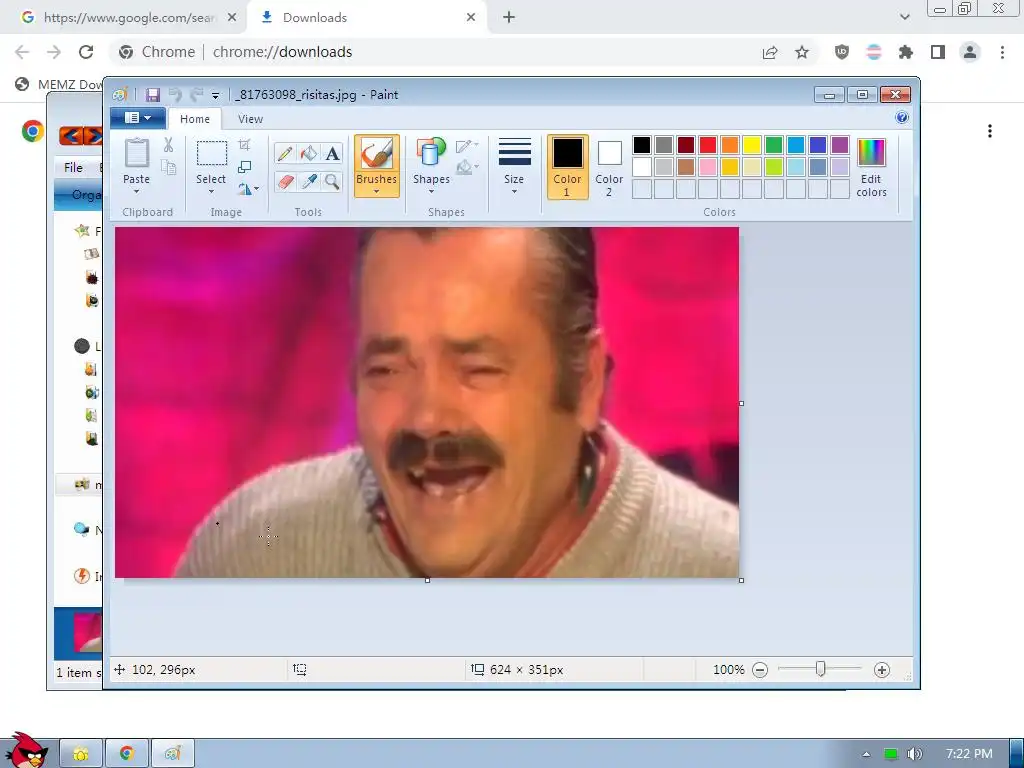Click the uBlock Origin shield icon

point(842,52)
